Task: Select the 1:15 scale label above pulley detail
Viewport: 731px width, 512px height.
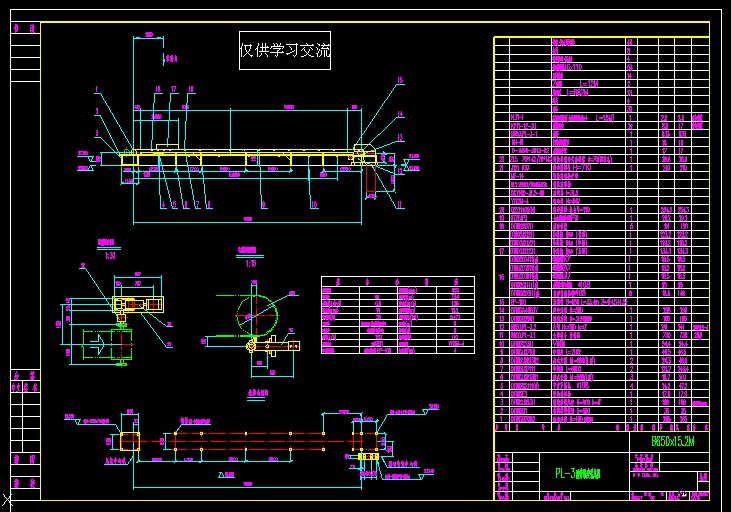Action: [249, 263]
